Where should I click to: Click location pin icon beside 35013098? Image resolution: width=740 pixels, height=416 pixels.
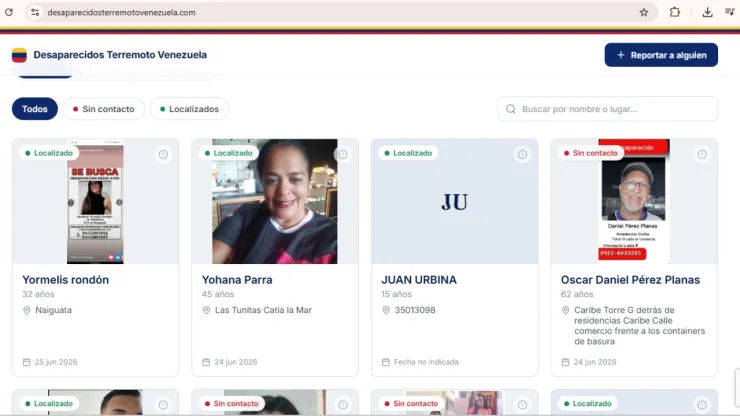[x=386, y=310]
